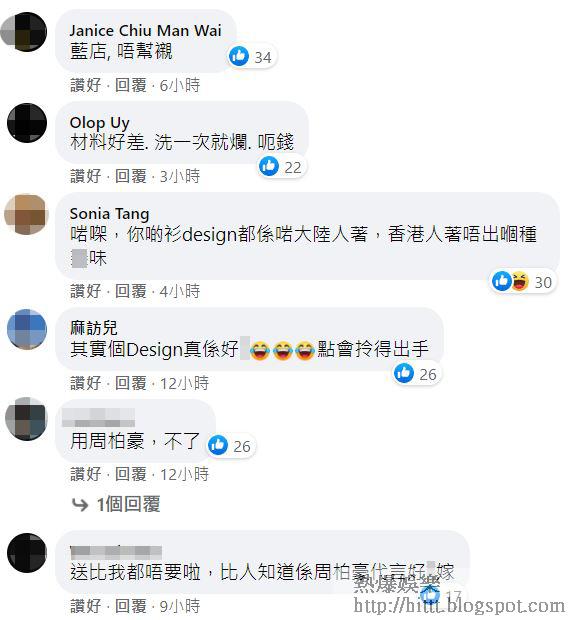This screenshot has height=620, width=580.
Task: Click the 9小時 timestamp on last comment
Action: coord(180,606)
